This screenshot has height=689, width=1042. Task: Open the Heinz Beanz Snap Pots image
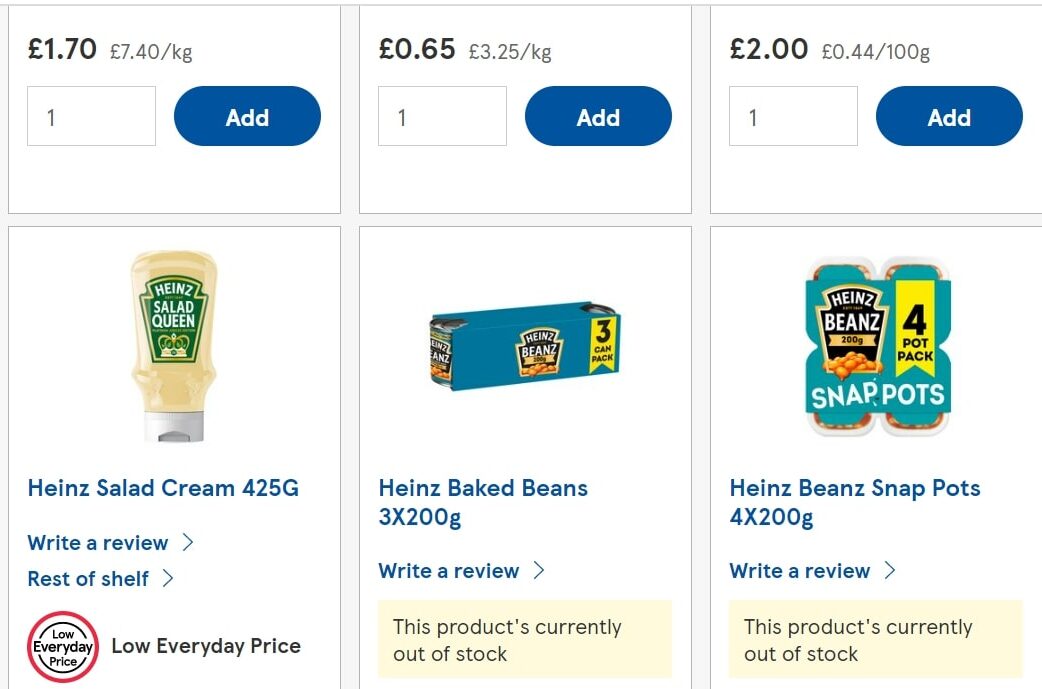click(876, 346)
